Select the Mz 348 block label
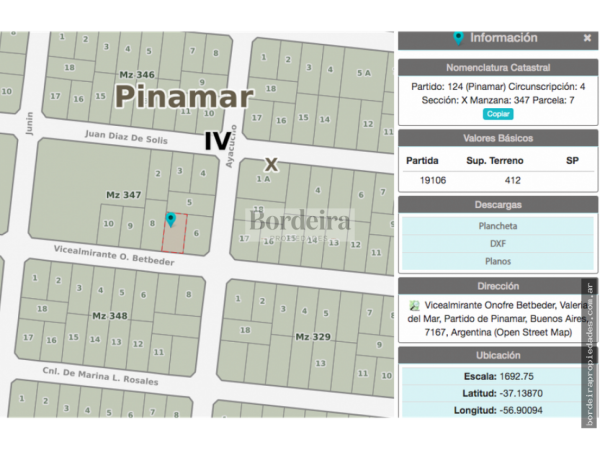This screenshot has width=600, height=450. pyautogui.click(x=109, y=315)
